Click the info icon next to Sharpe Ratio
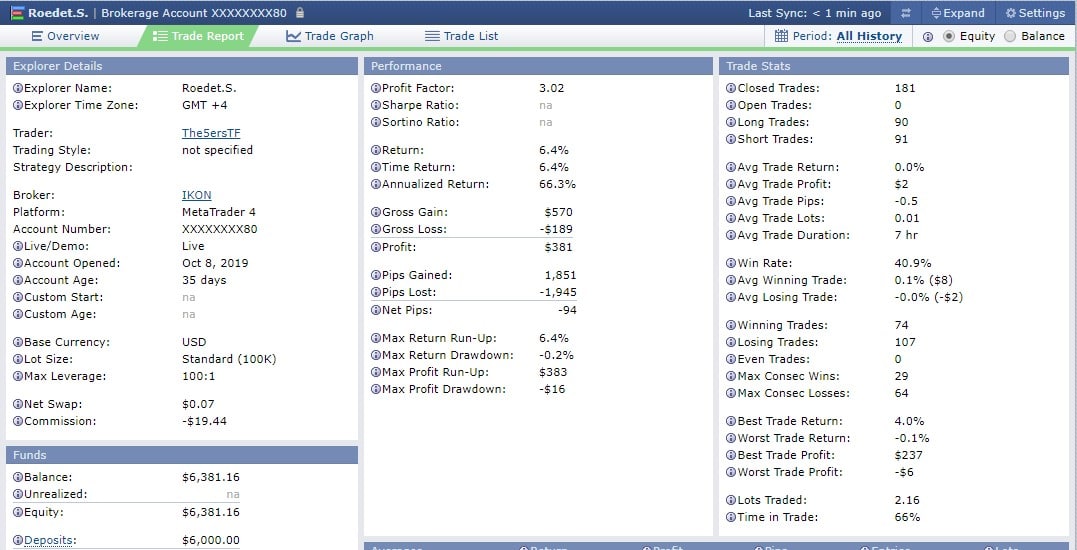Screen dimensions: 1077x550 (375, 105)
